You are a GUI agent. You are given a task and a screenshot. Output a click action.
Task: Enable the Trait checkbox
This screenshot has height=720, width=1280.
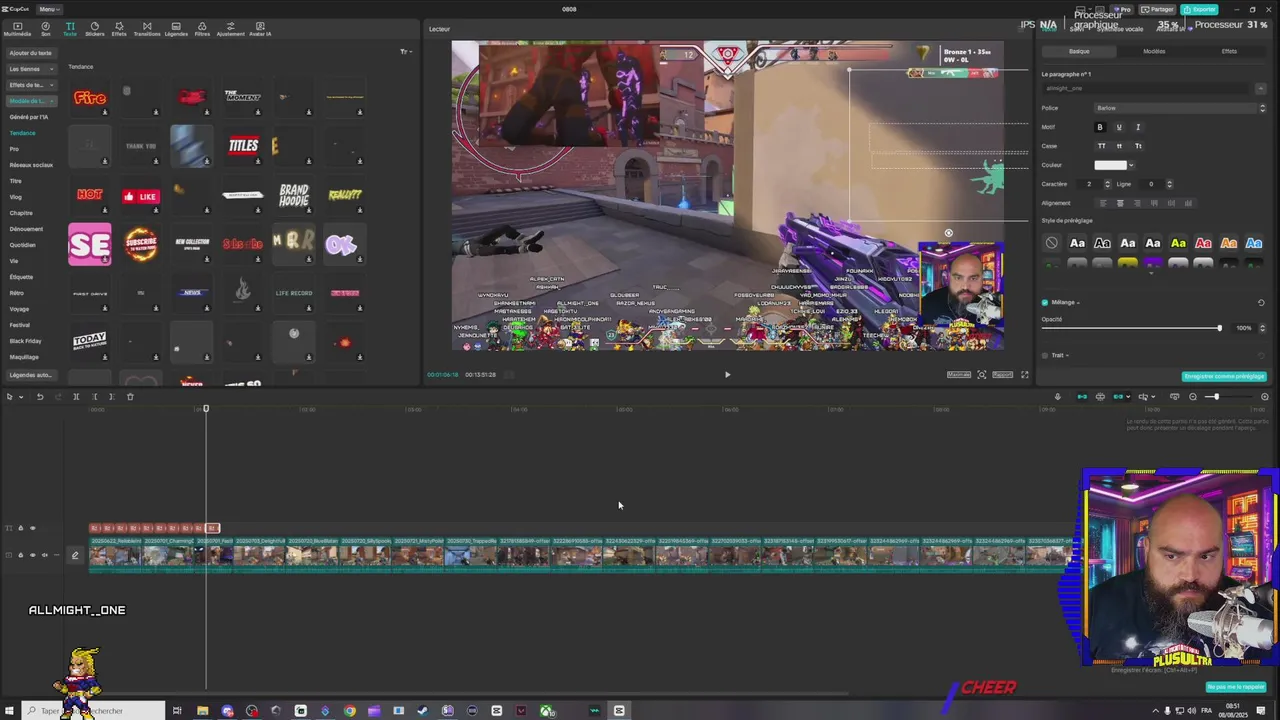pyautogui.click(x=1045, y=355)
